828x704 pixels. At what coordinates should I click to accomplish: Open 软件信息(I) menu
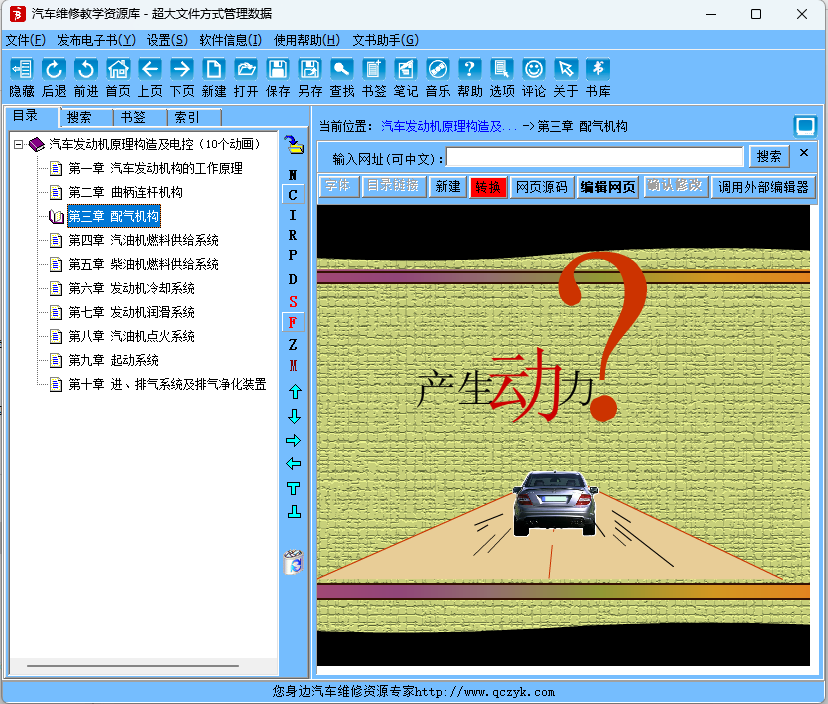tap(230, 40)
